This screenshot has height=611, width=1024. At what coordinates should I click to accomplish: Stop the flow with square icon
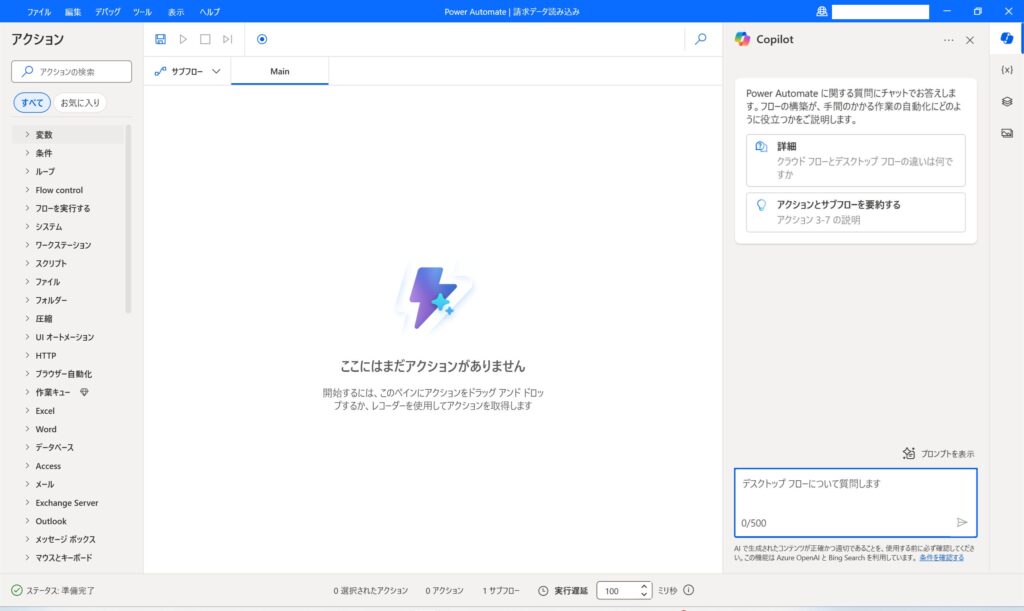205,39
